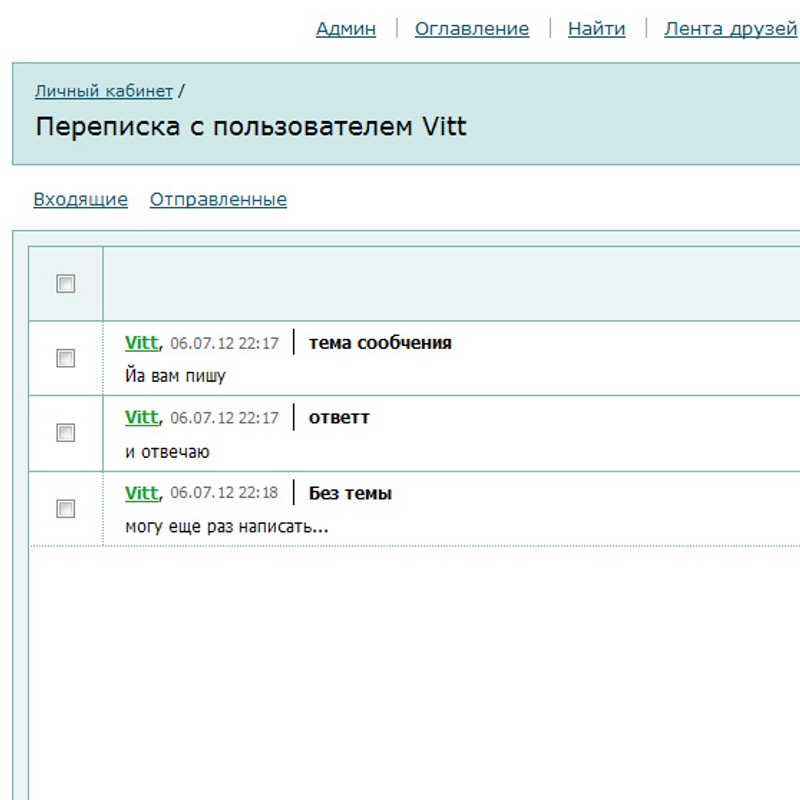Go to Оглавление in top navigation
The image size is (800, 800).
coord(472,29)
